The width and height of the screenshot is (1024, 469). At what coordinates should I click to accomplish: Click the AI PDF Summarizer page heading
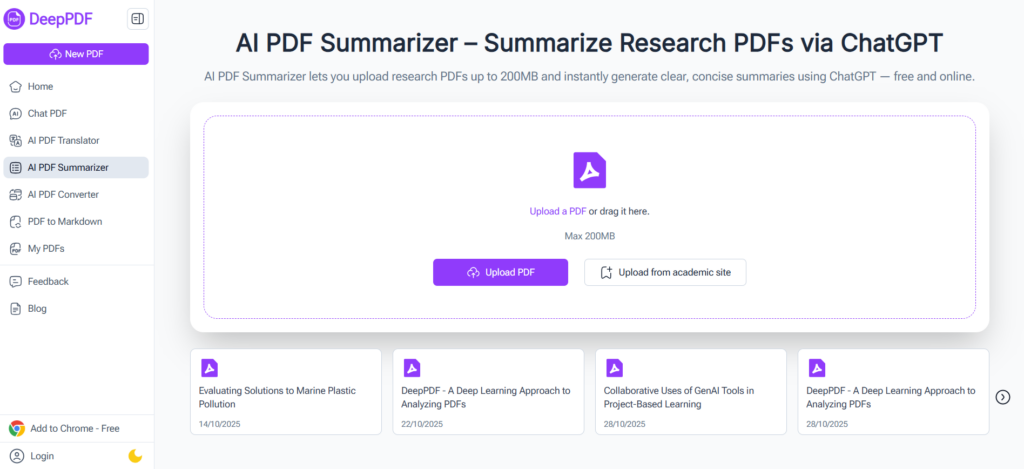[589, 43]
